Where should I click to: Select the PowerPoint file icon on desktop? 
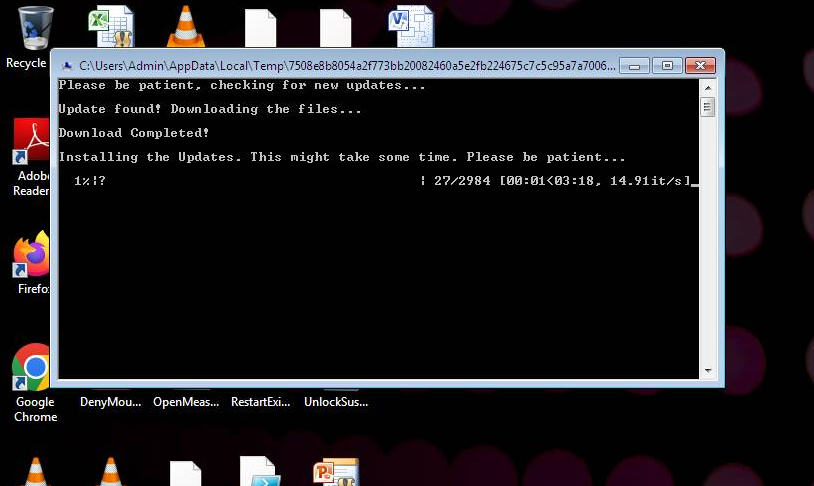[335, 472]
